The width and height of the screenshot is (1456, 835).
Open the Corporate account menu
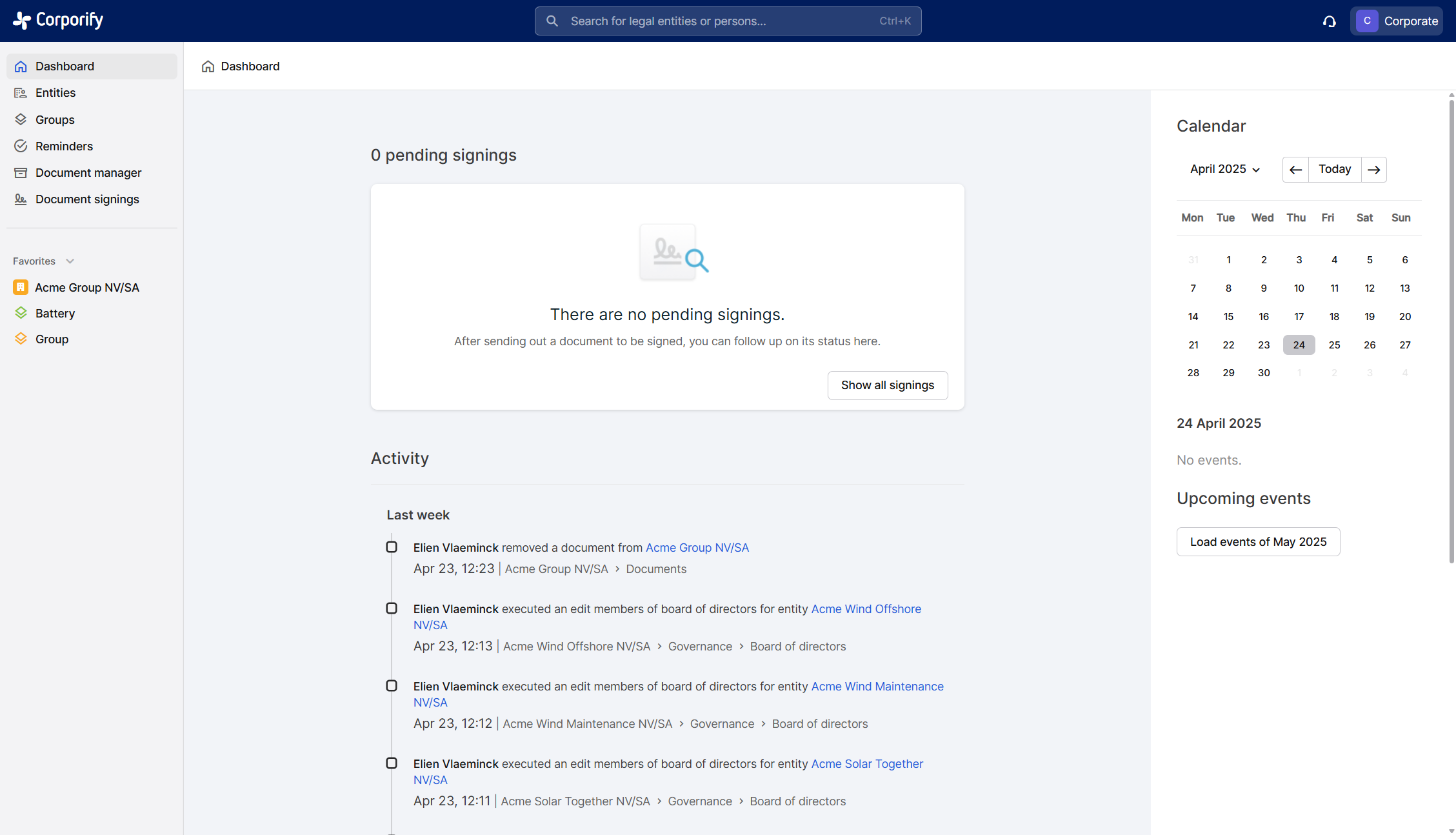(1397, 21)
